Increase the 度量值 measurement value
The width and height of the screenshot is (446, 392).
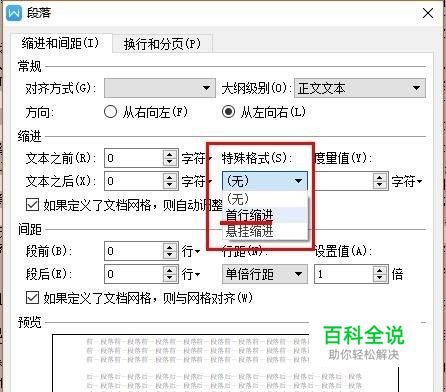[380, 177]
